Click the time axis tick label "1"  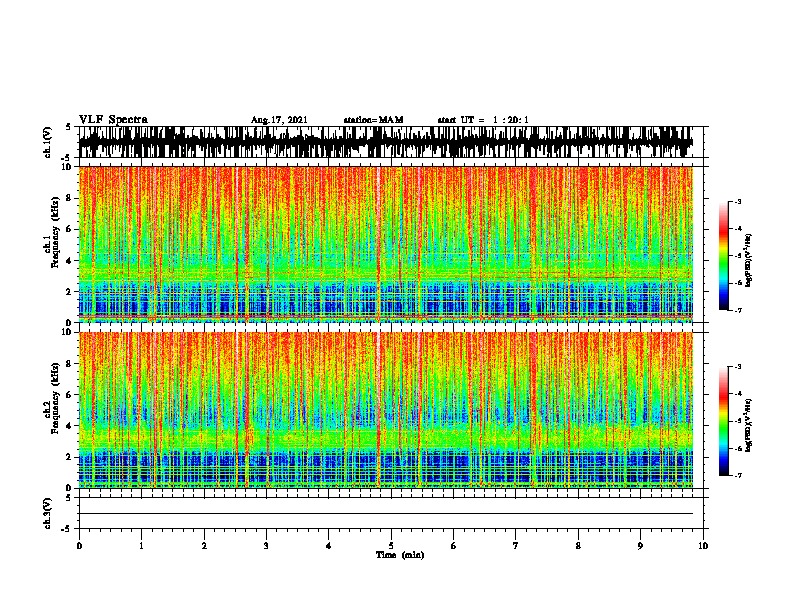click(141, 546)
